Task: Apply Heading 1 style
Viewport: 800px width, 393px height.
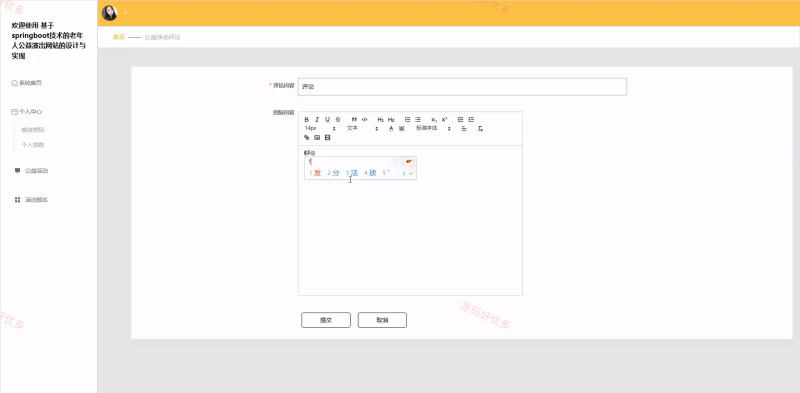Action: pos(381,119)
